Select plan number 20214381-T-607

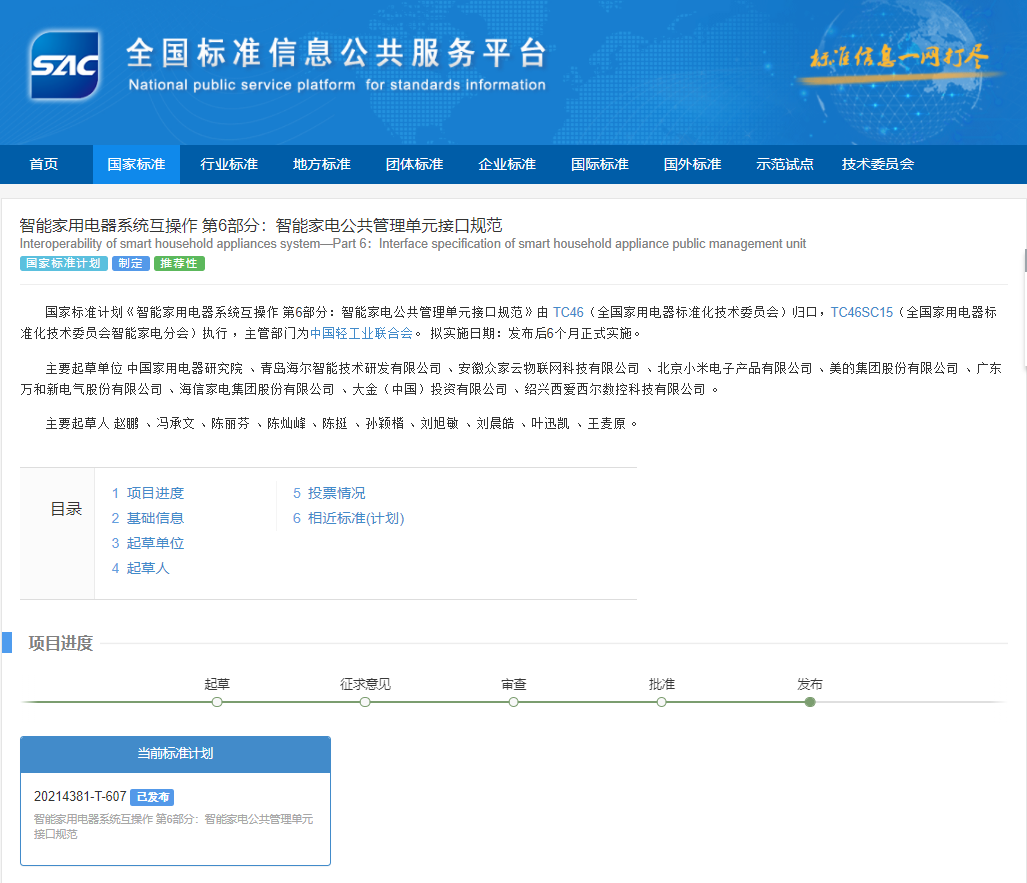tap(80, 797)
